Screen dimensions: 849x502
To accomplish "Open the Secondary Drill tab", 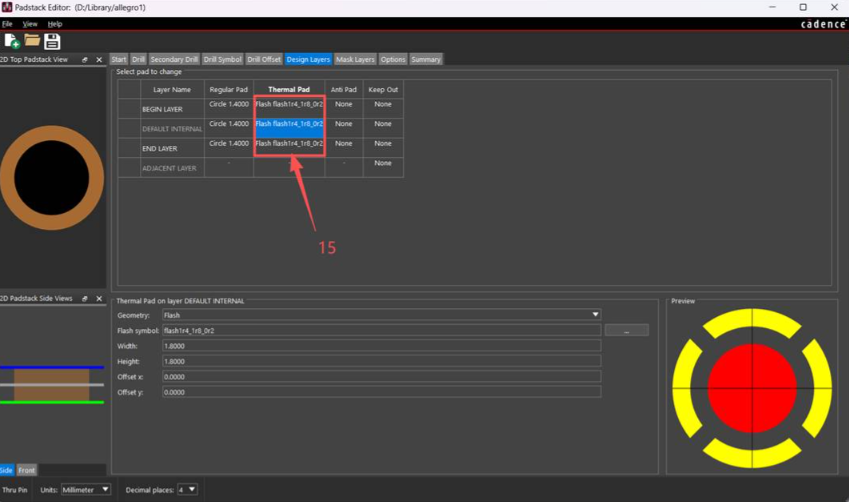I will [174, 60].
